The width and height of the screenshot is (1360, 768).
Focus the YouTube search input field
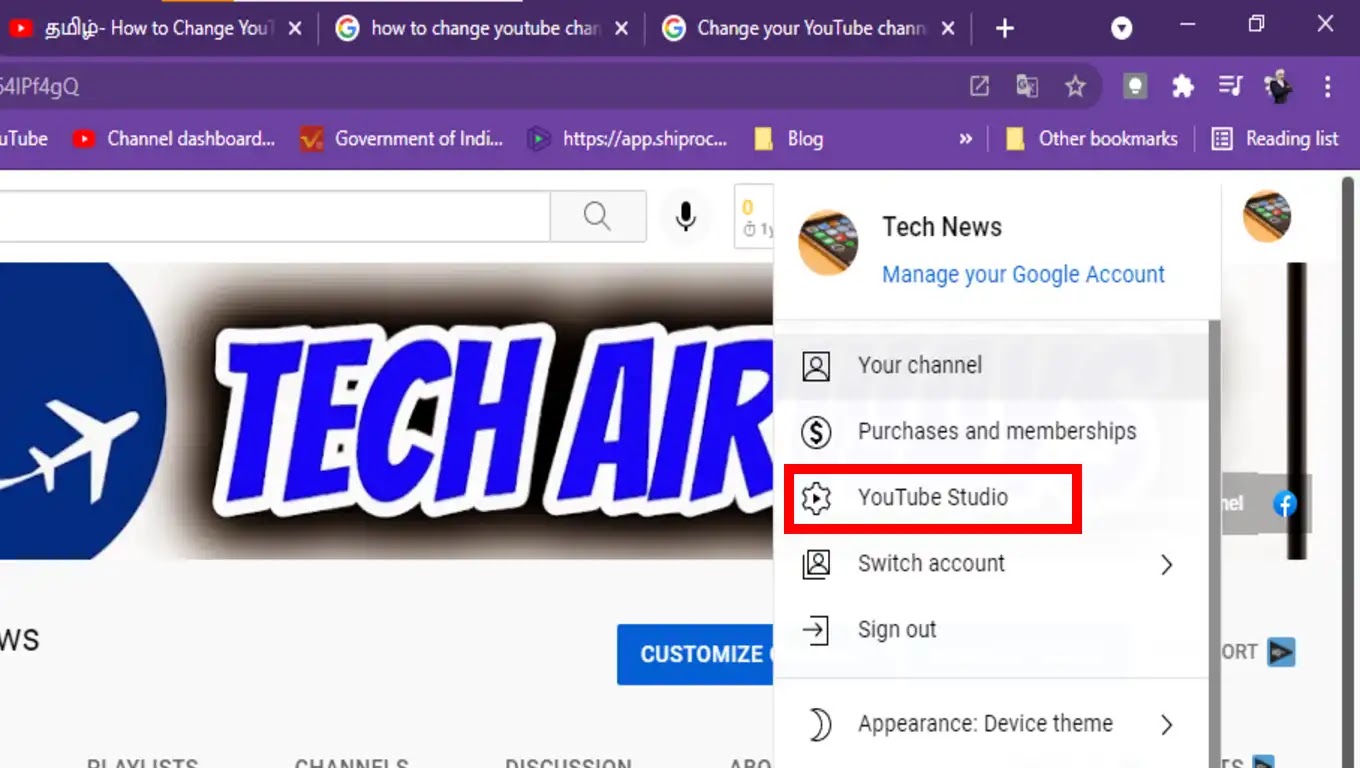click(274, 216)
